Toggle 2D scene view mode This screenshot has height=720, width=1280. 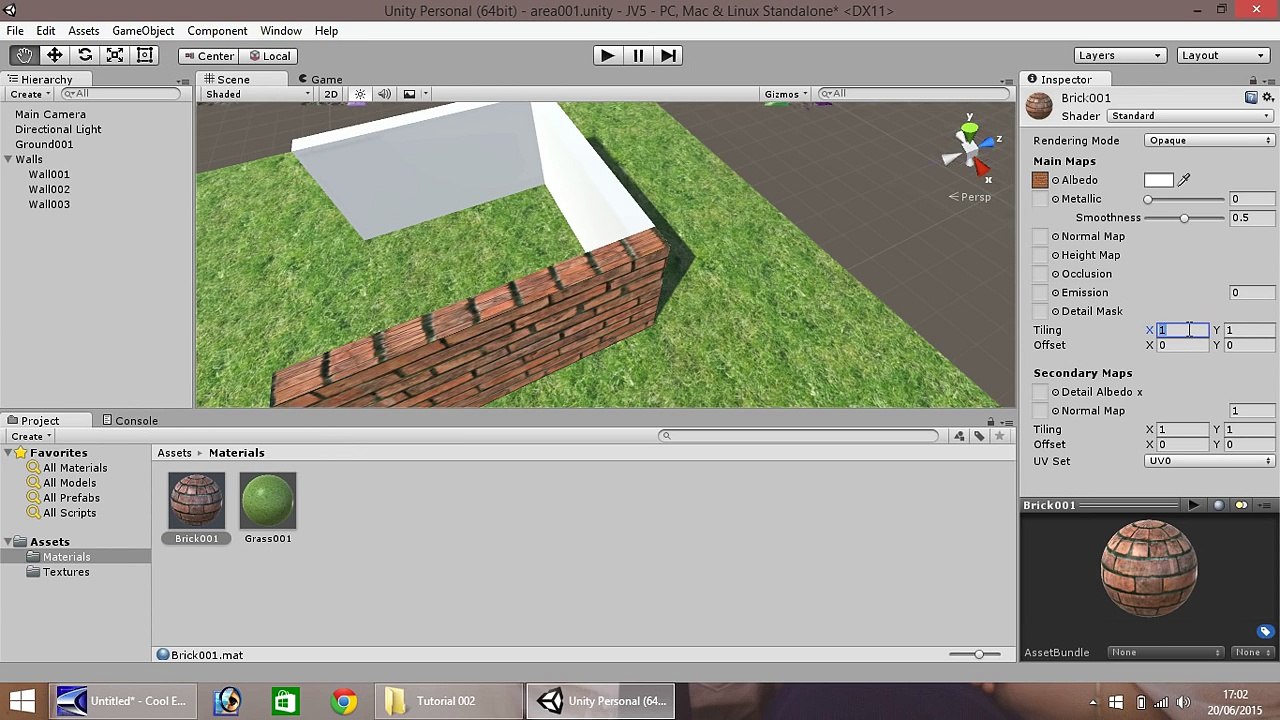330,94
